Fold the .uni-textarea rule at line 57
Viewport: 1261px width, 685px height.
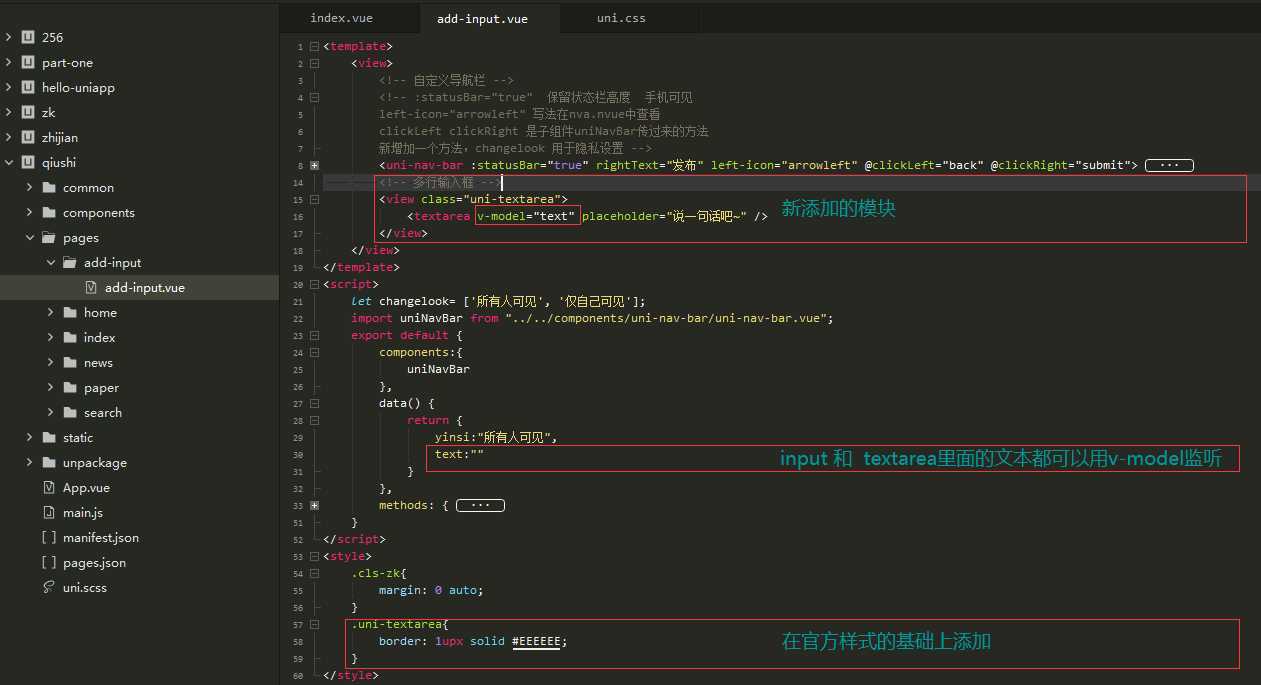[315, 624]
